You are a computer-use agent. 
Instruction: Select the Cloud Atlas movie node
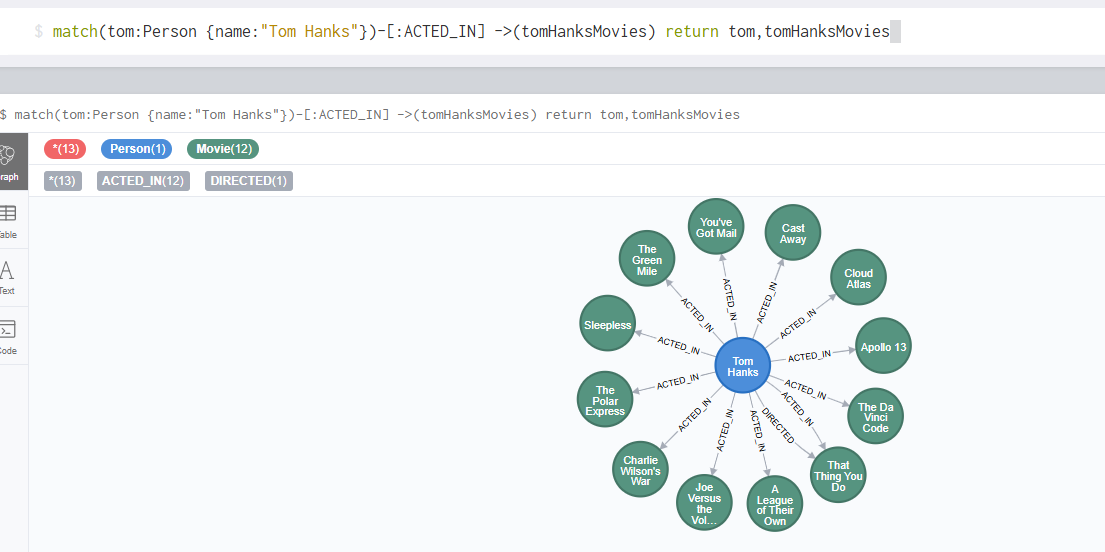(858, 278)
